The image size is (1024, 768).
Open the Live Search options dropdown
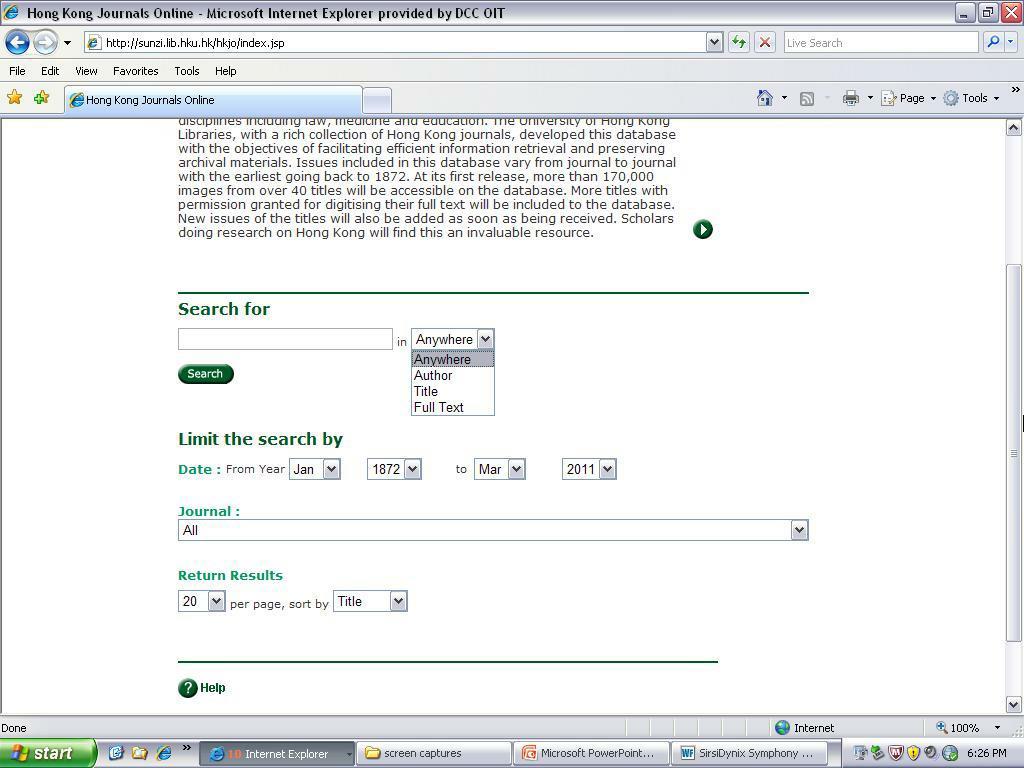click(x=1011, y=42)
